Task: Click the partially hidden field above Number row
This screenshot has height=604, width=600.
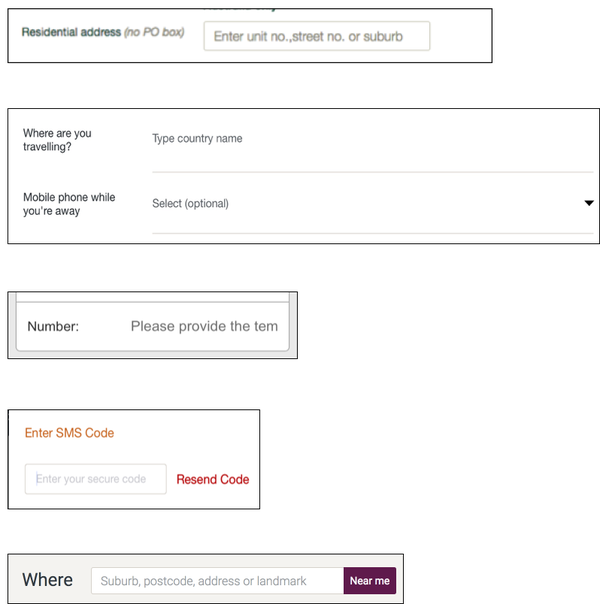Action: [153, 297]
